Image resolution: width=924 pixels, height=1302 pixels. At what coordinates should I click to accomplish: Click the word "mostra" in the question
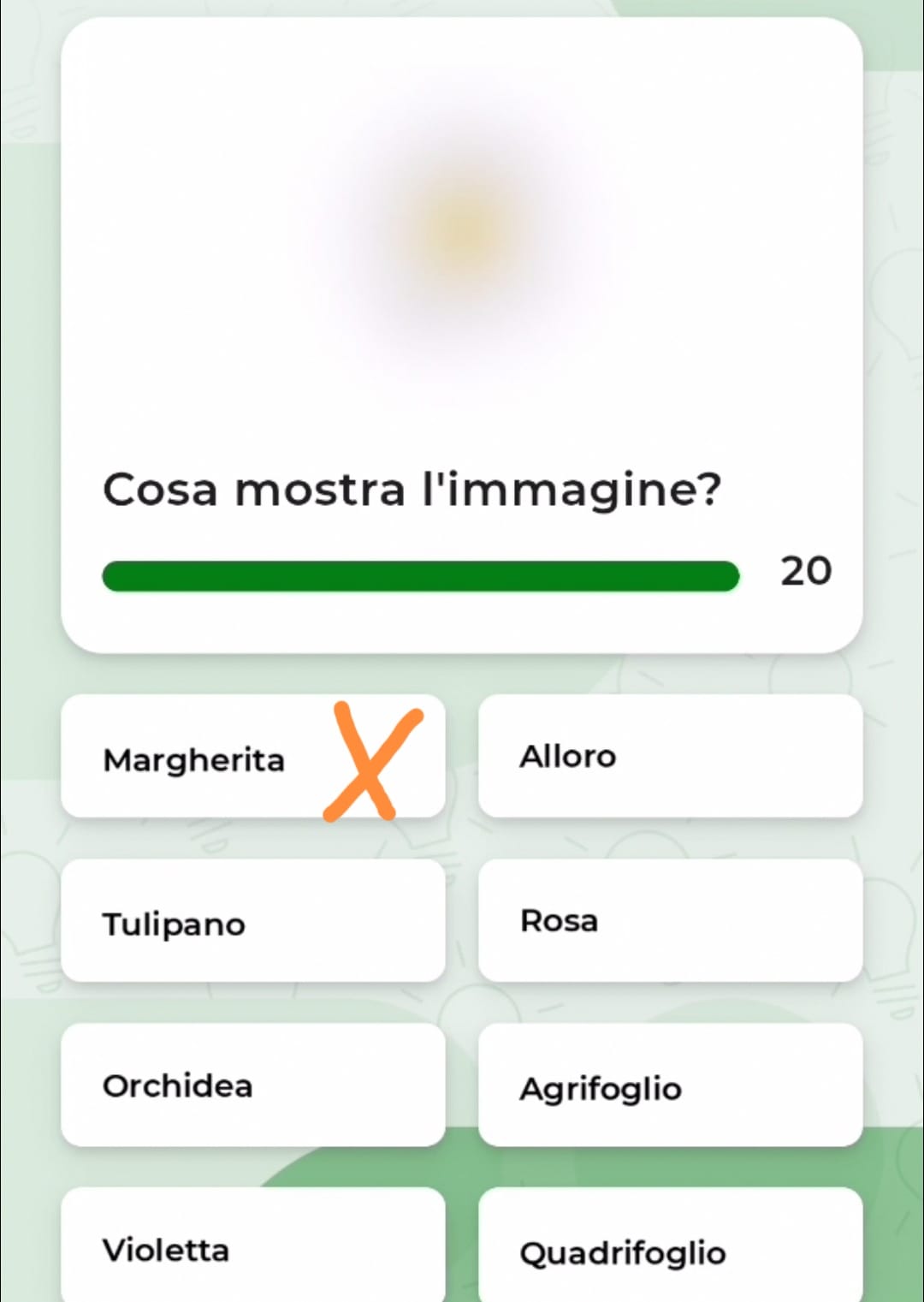pyautogui.click(x=319, y=490)
